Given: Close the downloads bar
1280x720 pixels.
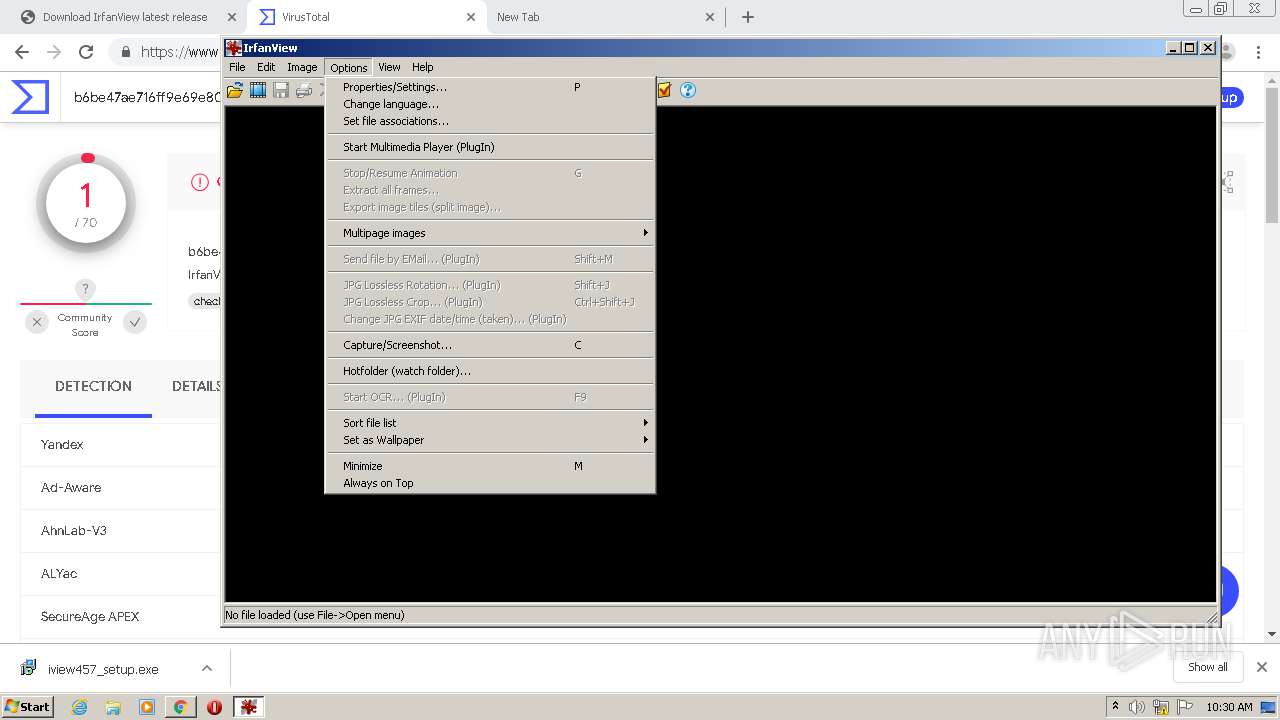Looking at the screenshot, I should (1261, 667).
